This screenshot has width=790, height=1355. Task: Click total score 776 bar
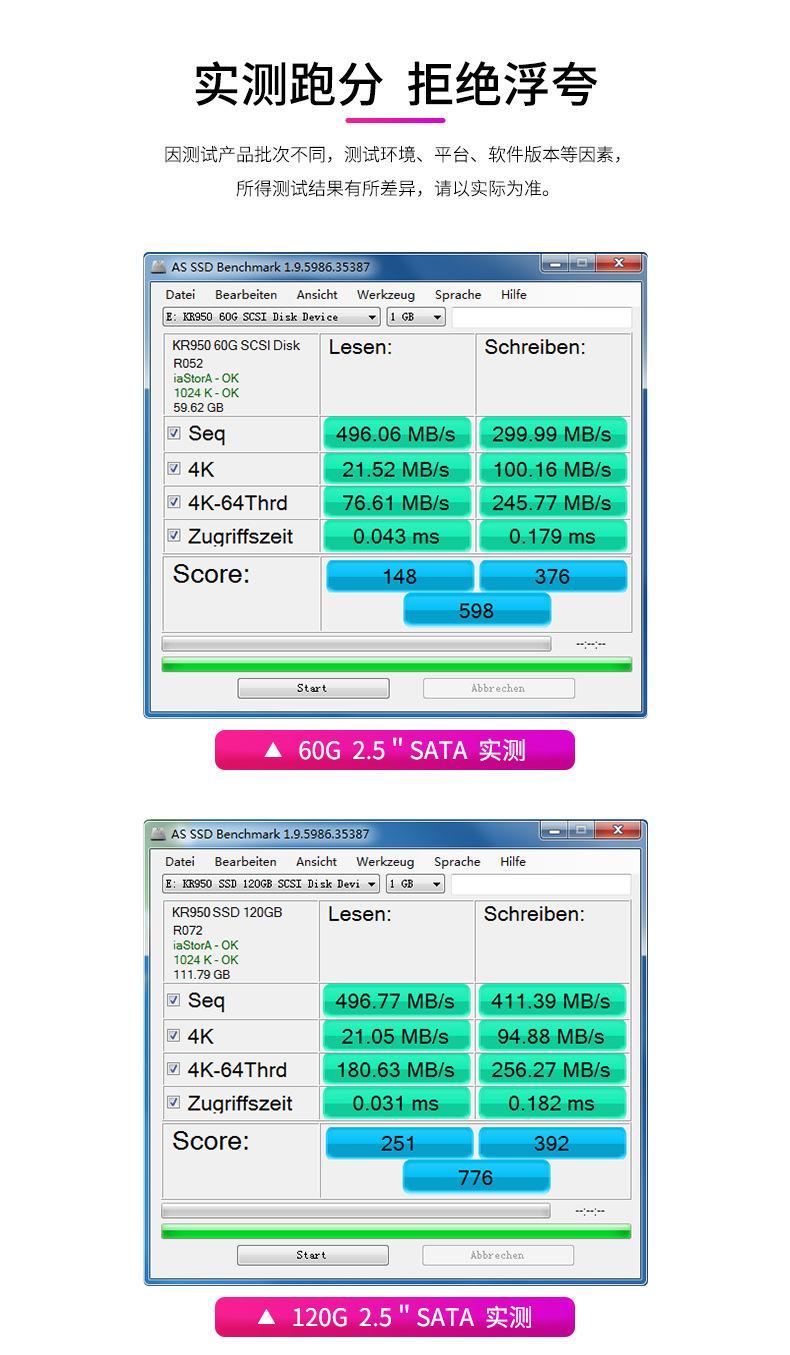[476, 1177]
